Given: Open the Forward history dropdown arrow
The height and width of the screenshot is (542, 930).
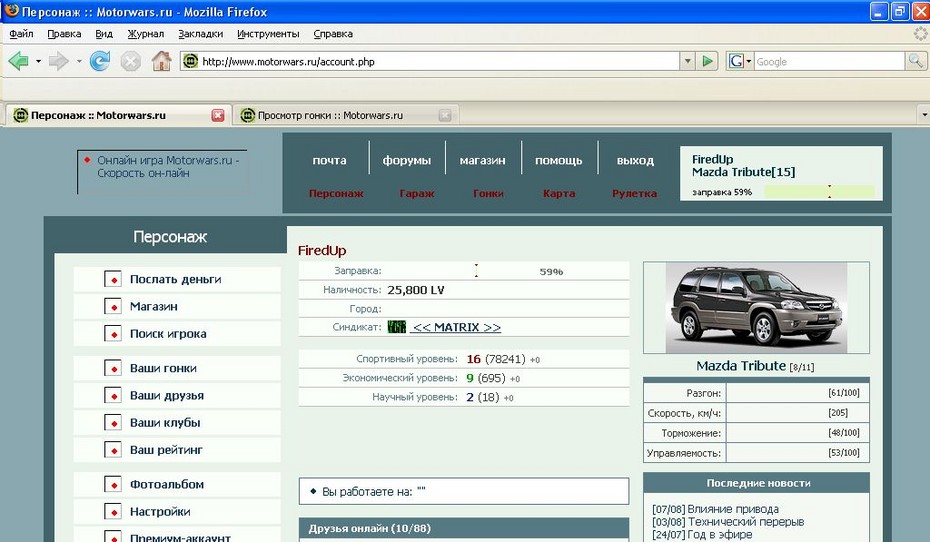Looking at the screenshot, I should [78, 61].
